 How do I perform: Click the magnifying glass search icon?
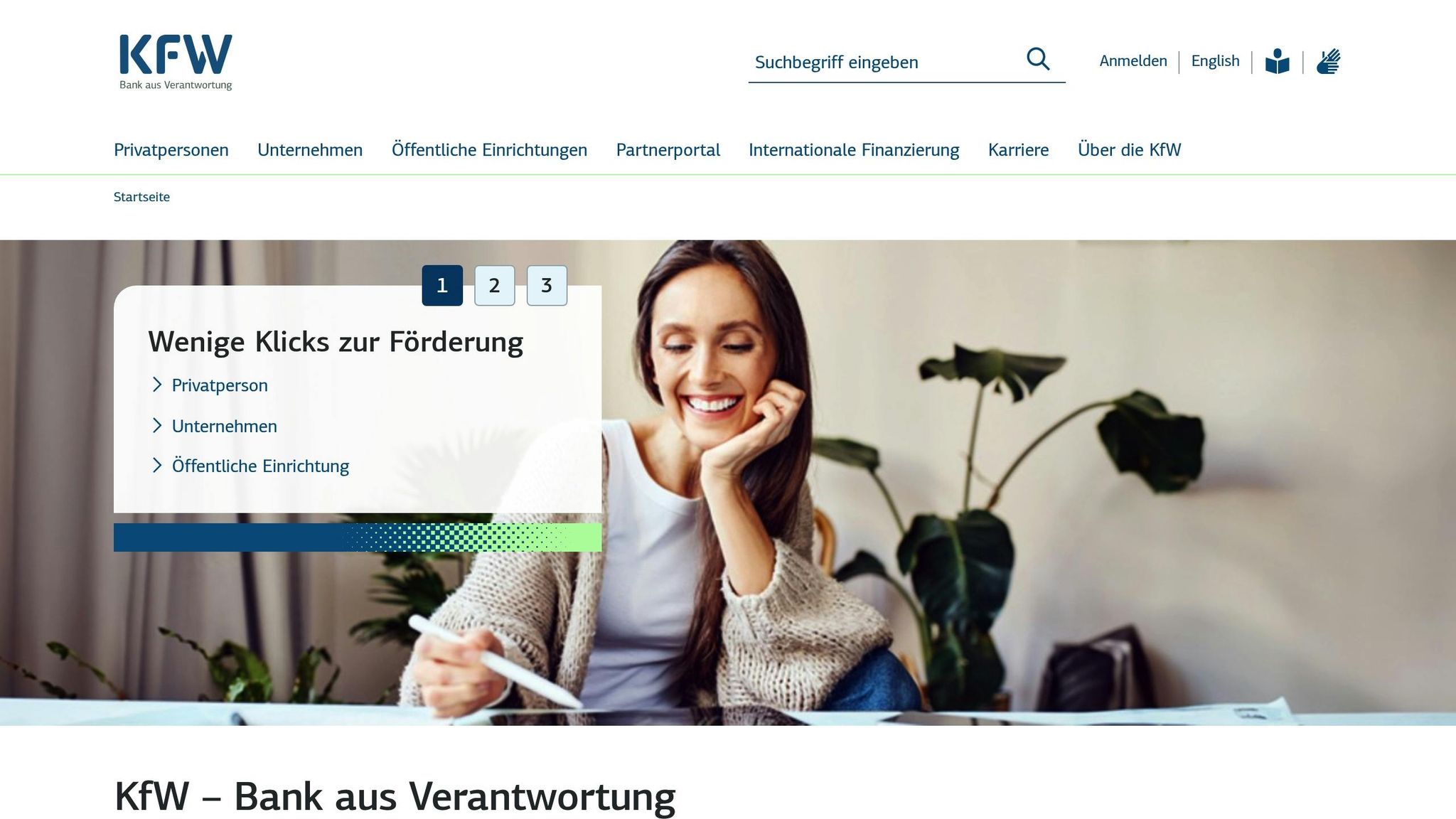pos(1038,60)
